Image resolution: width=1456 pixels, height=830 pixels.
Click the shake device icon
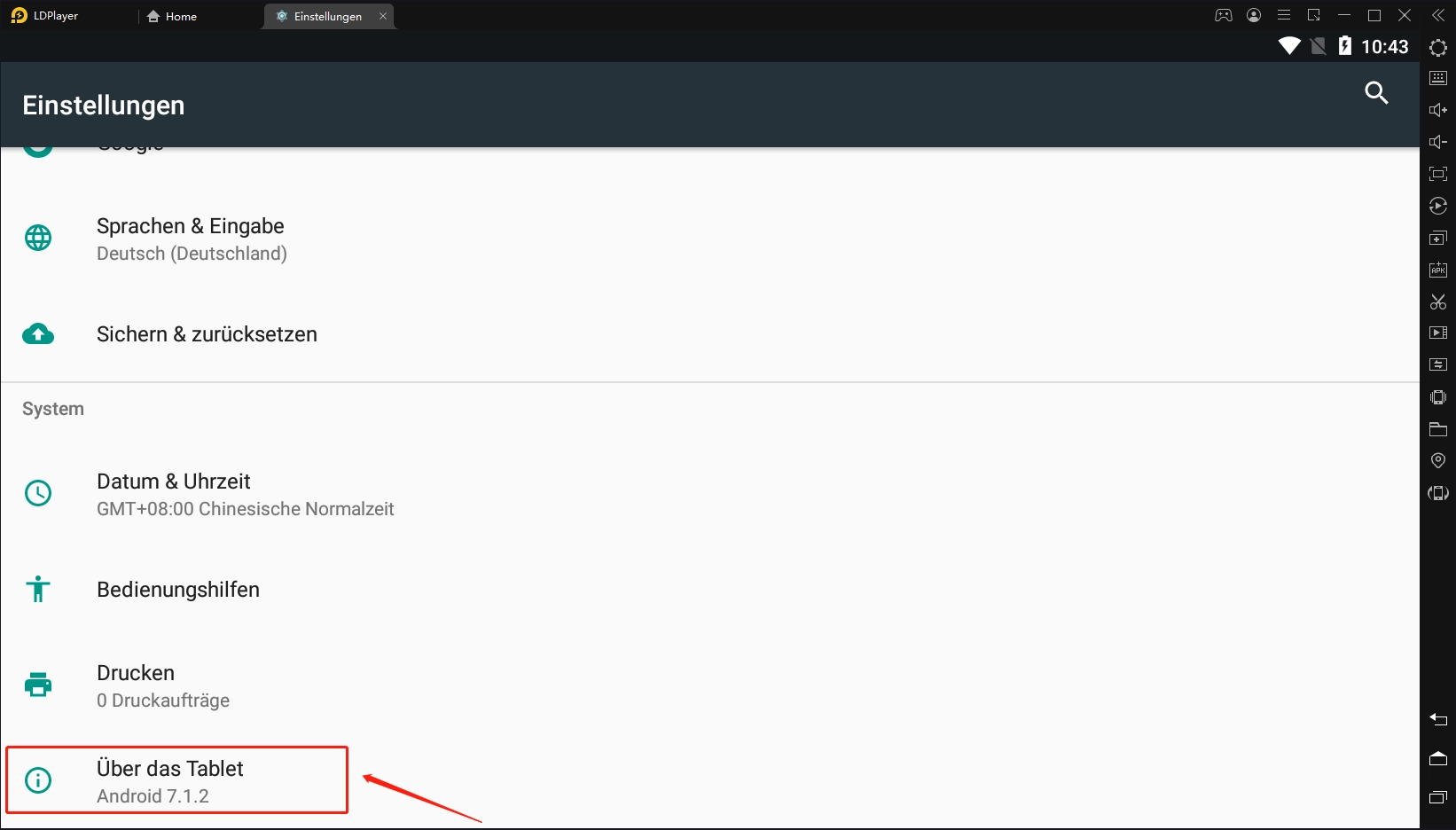[1438, 396]
